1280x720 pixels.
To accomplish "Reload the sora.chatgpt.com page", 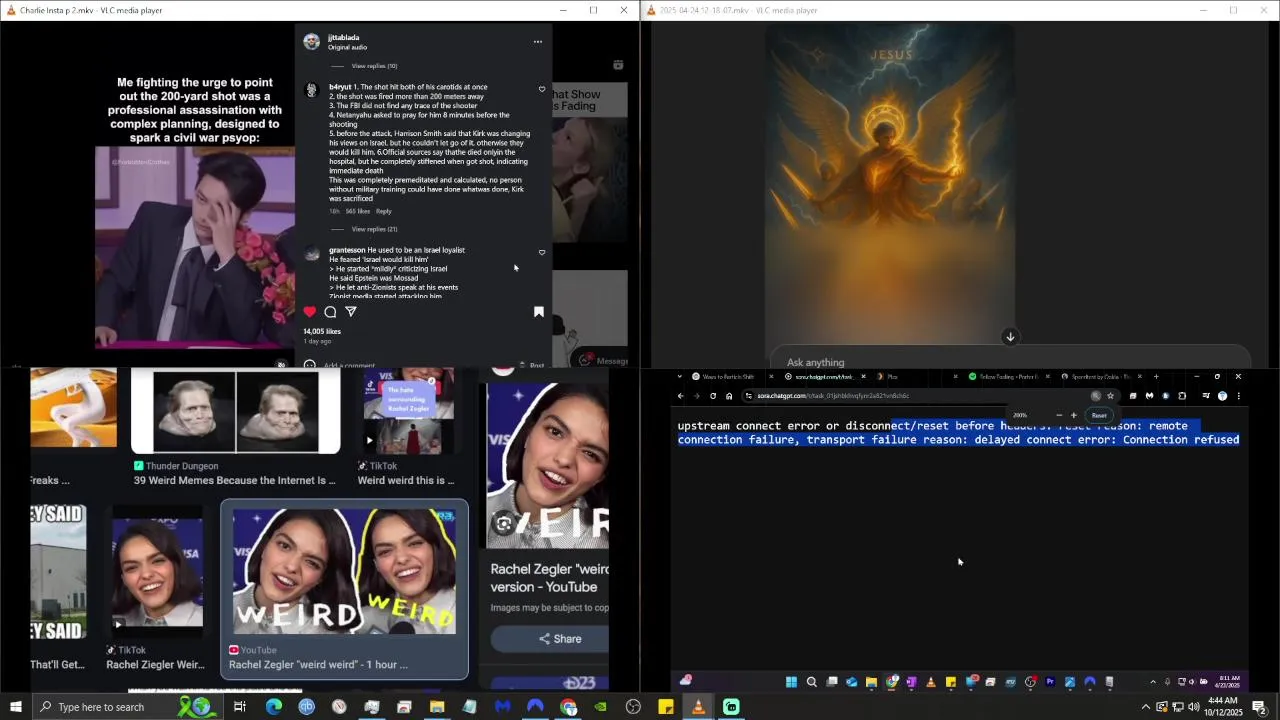I will [713, 396].
